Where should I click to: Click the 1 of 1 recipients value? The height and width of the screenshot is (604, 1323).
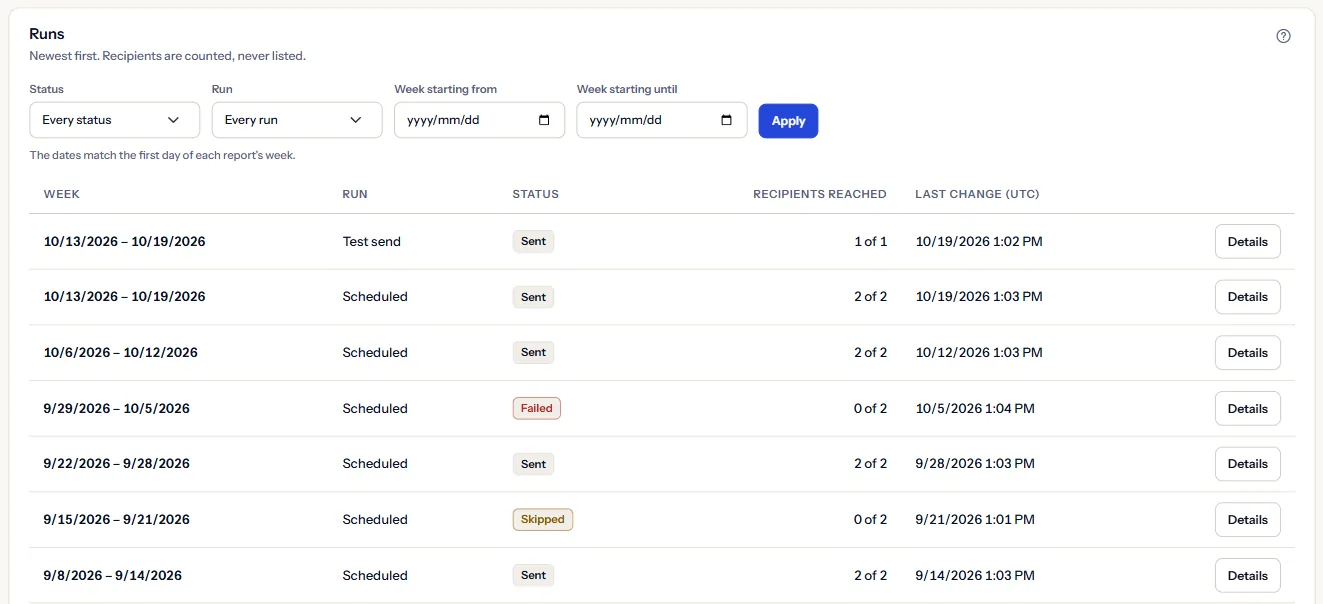870,241
